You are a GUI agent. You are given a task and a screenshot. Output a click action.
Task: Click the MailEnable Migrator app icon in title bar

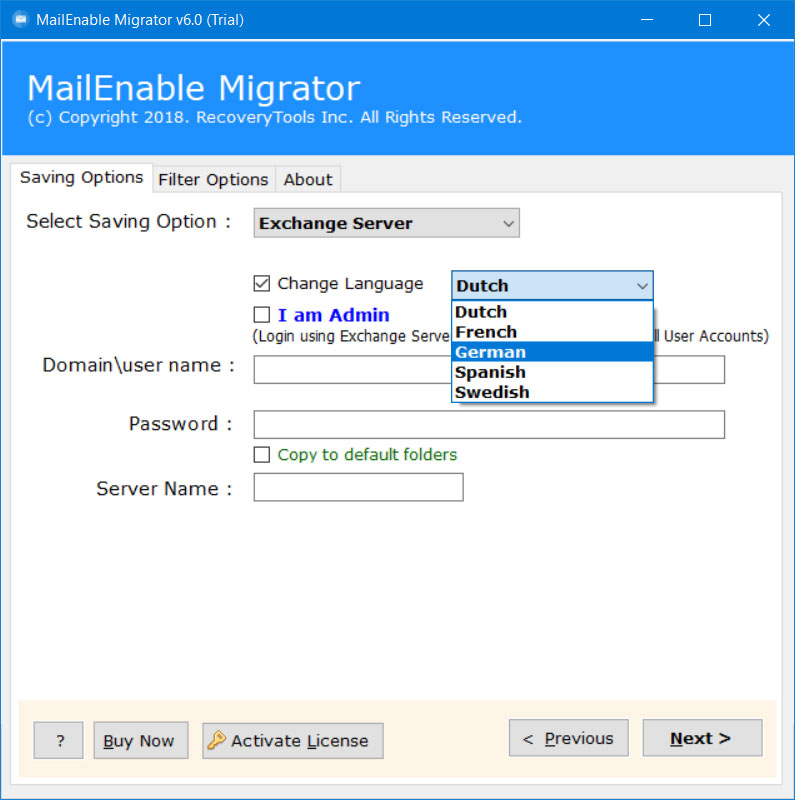[20, 19]
